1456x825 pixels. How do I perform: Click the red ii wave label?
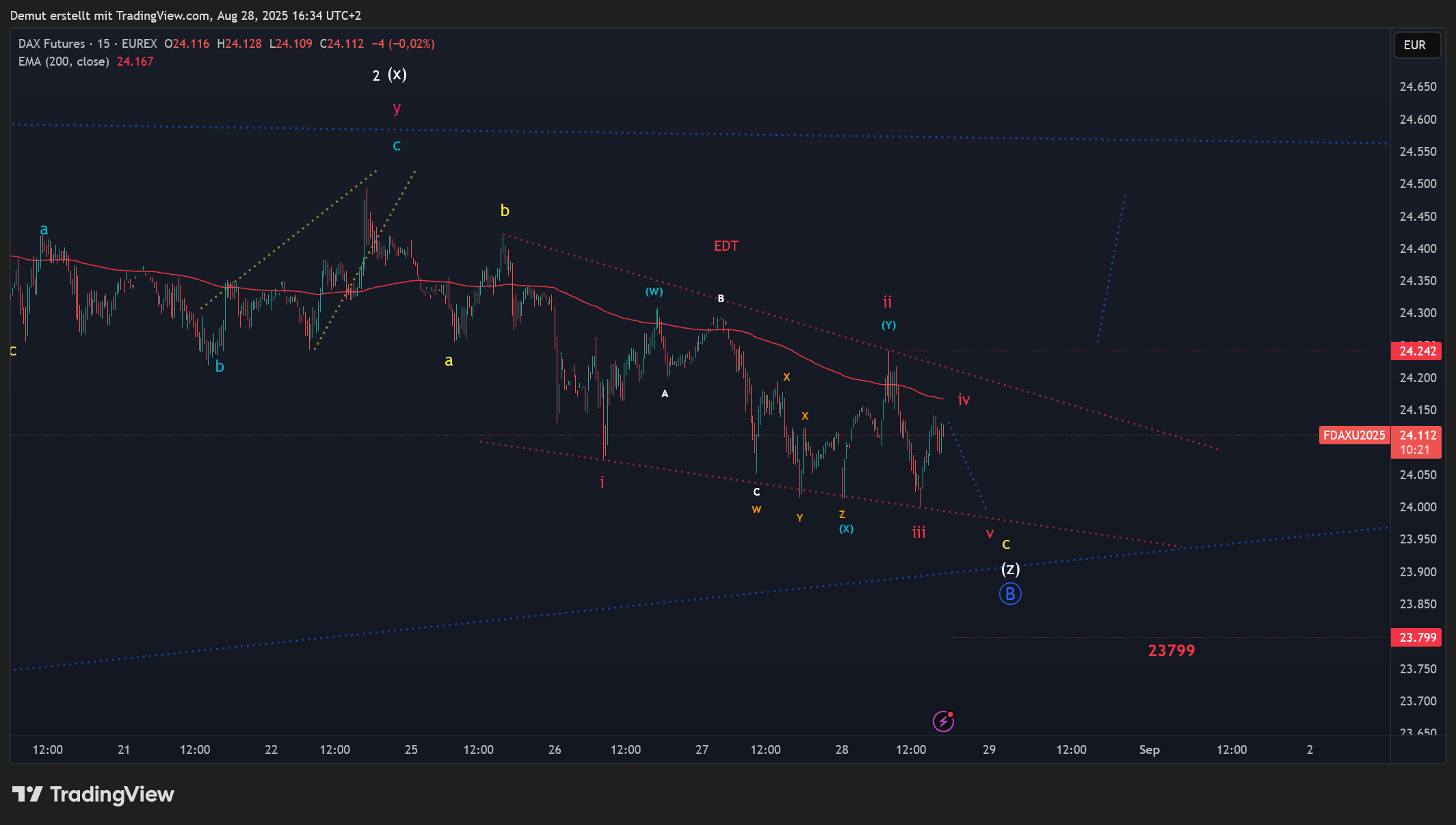point(887,302)
